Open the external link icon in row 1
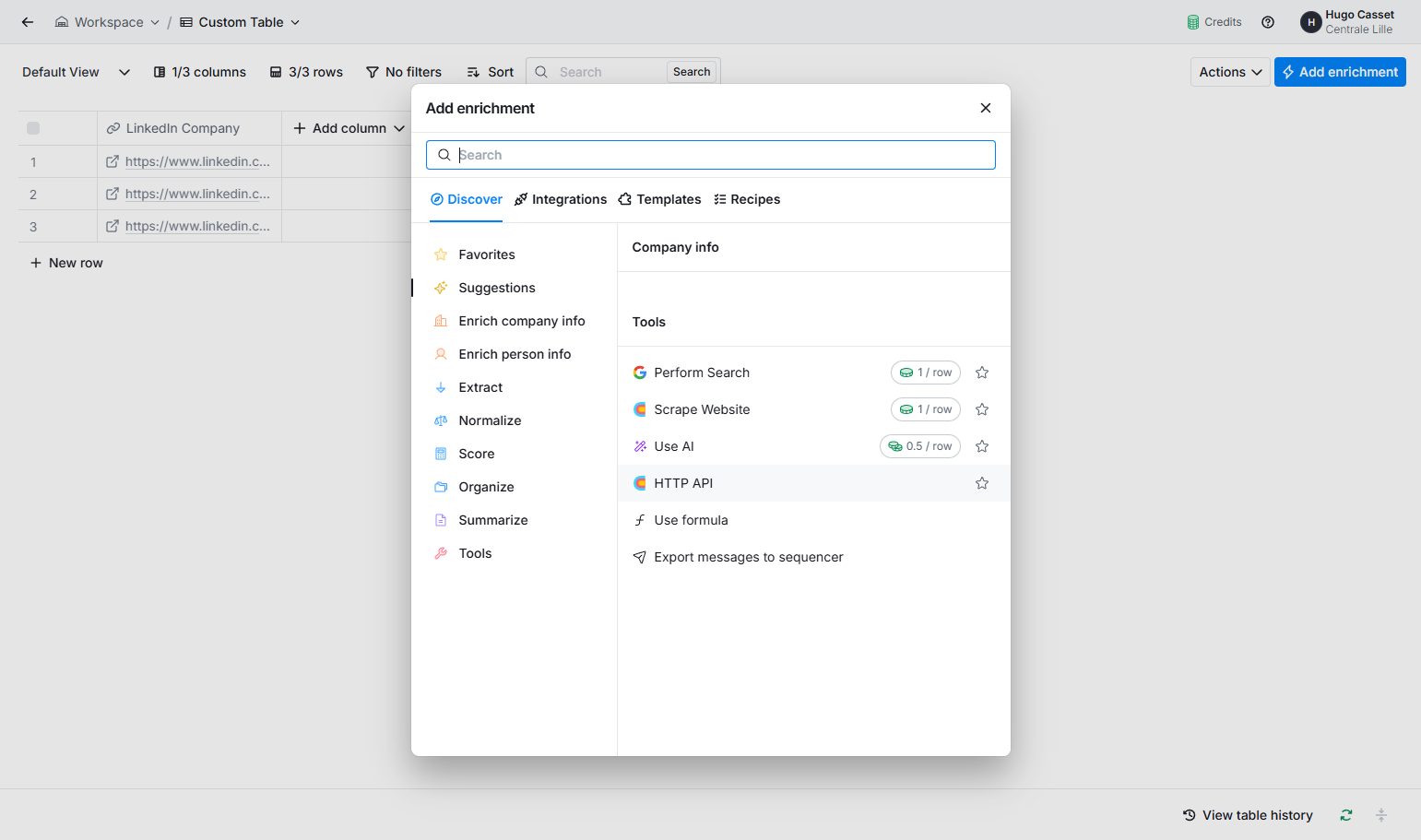This screenshot has width=1421, height=840. click(112, 161)
